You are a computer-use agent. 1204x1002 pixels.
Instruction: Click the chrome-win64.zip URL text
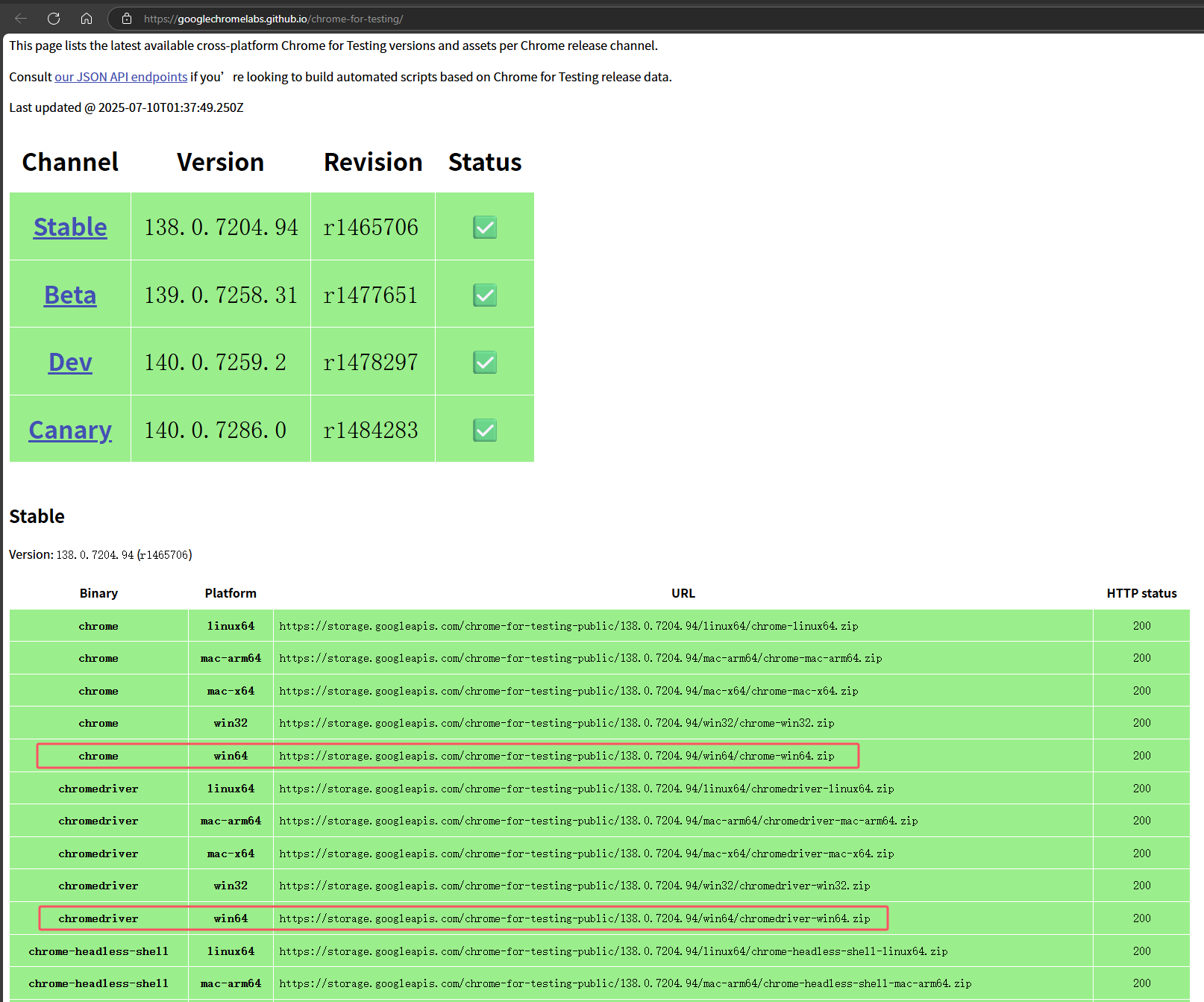pyautogui.click(x=556, y=756)
